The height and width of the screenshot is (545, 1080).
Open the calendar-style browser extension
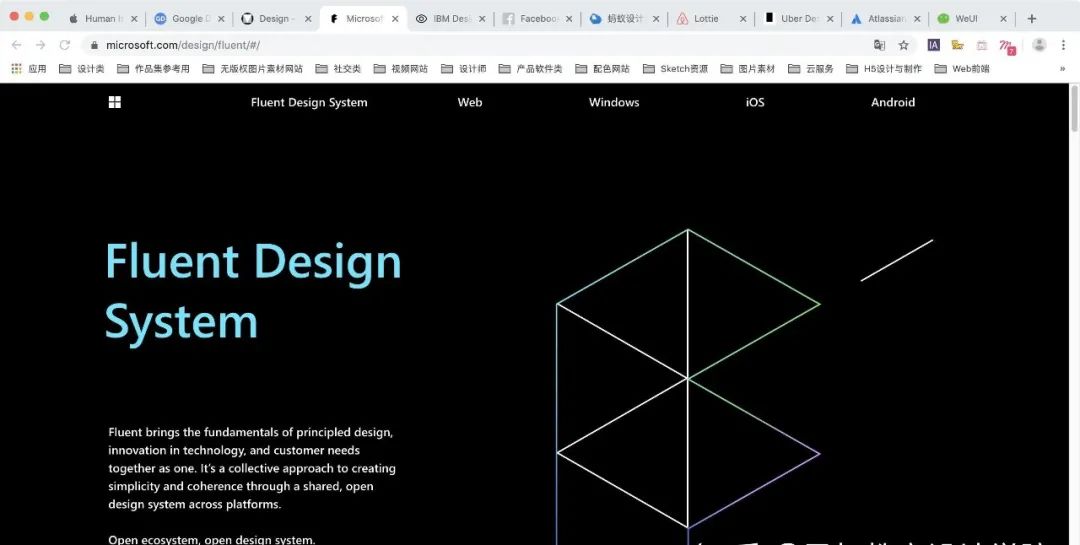point(982,45)
